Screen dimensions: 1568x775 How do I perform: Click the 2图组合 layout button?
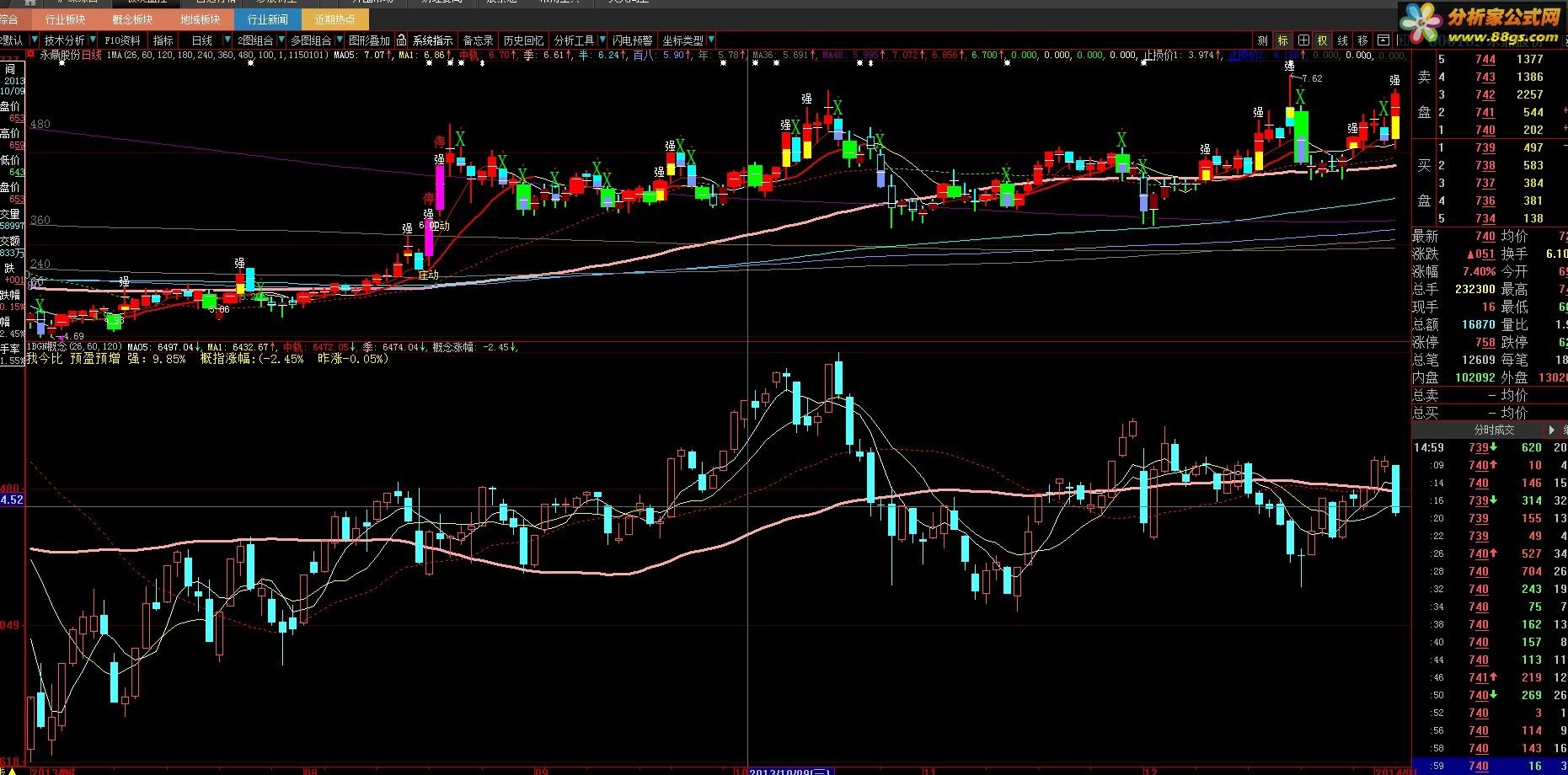click(x=255, y=40)
